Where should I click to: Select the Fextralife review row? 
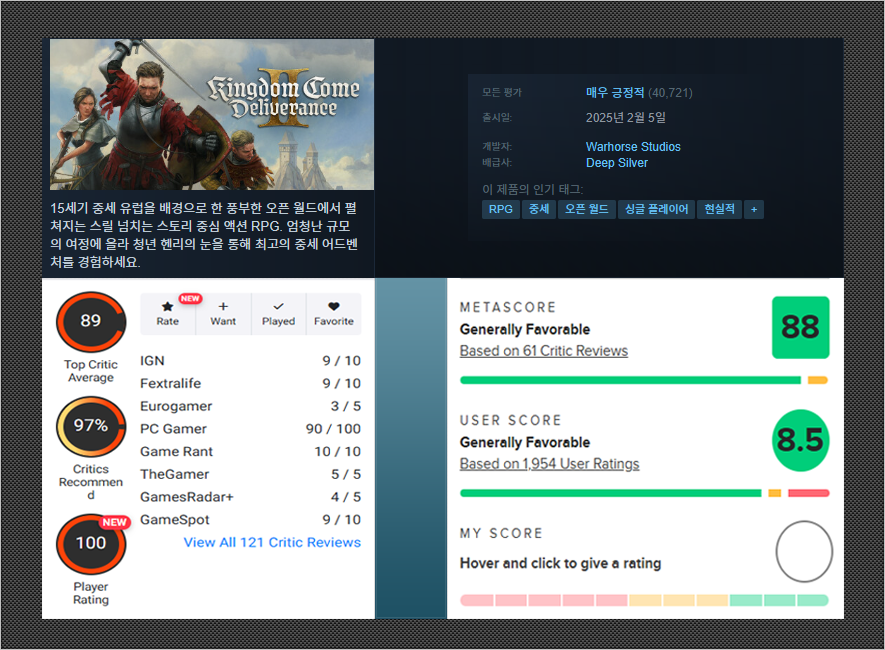click(x=251, y=384)
